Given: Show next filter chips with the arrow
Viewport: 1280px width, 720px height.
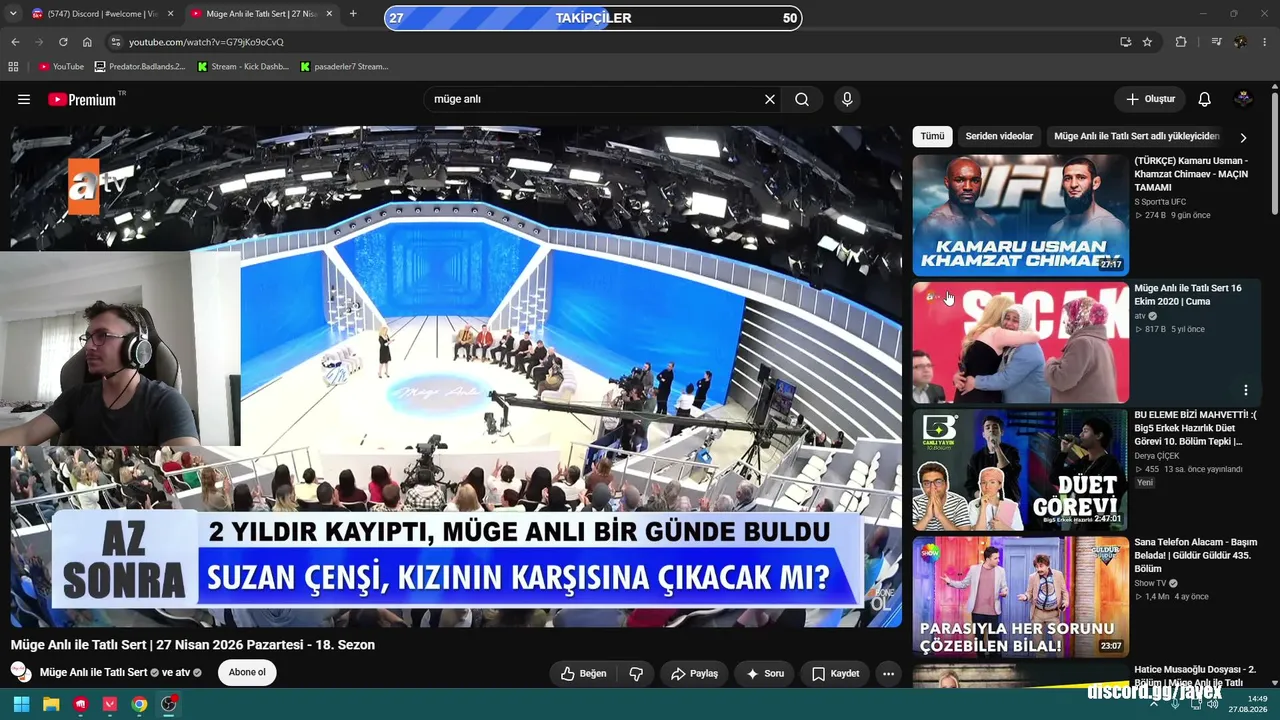Looking at the screenshot, I should (1243, 137).
